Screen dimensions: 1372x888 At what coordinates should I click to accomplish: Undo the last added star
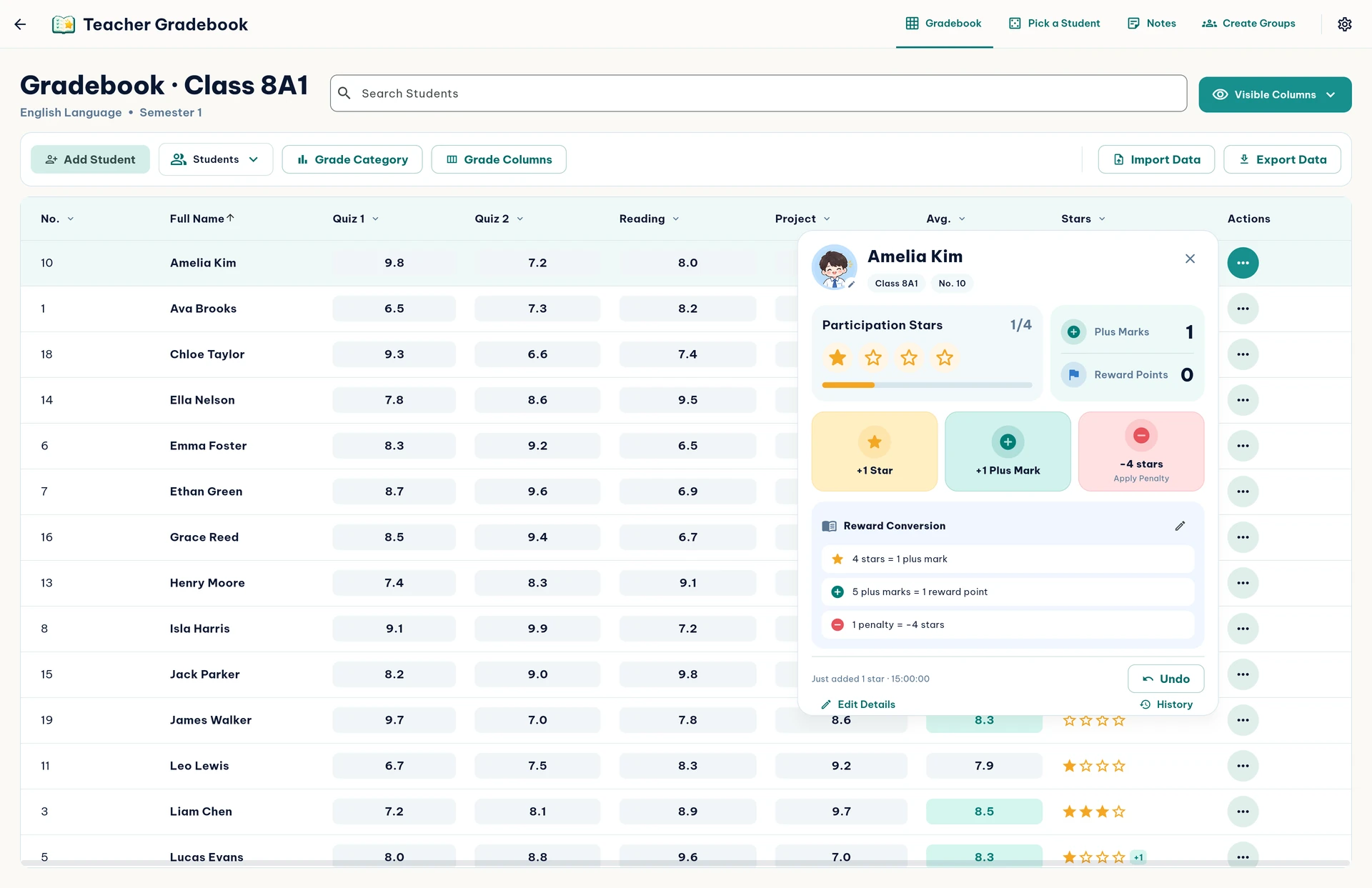click(x=1165, y=679)
